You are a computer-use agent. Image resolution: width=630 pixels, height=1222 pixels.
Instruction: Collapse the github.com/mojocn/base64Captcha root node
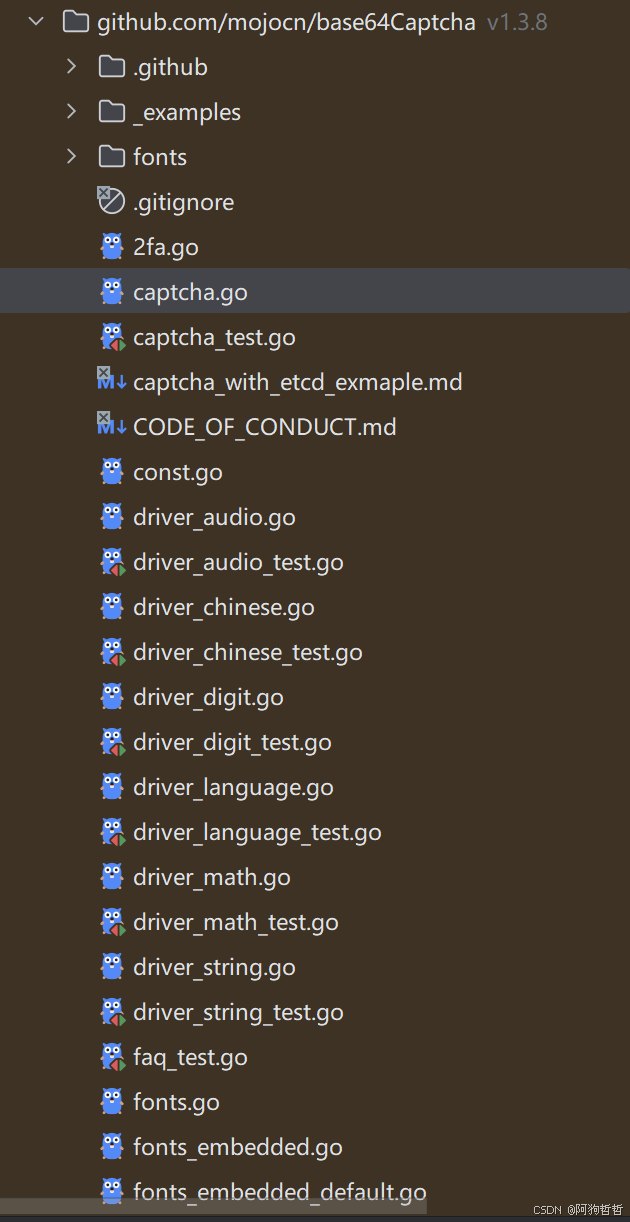[37, 21]
